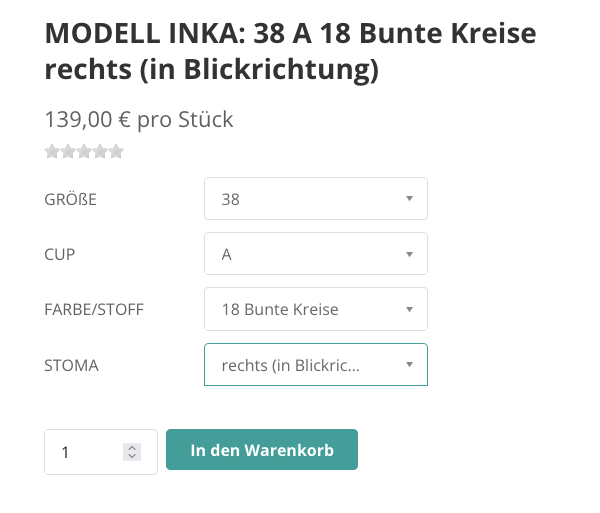Select the third rating star
The height and width of the screenshot is (513, 600).
pyautogui.click(x=84, y=152)
